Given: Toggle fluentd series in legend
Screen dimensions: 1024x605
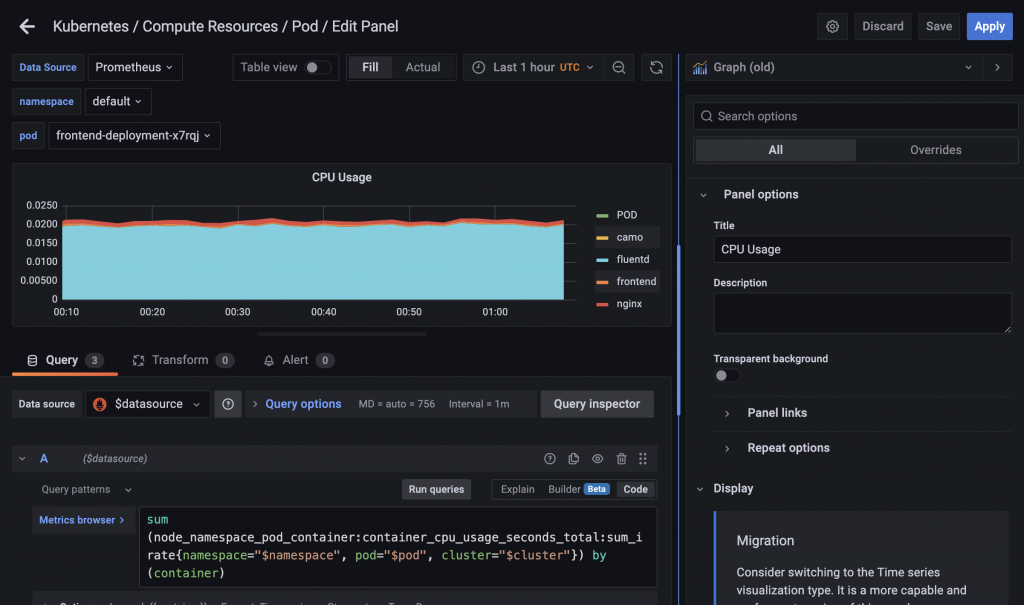Looking at the screenshot, I should 633,259.
